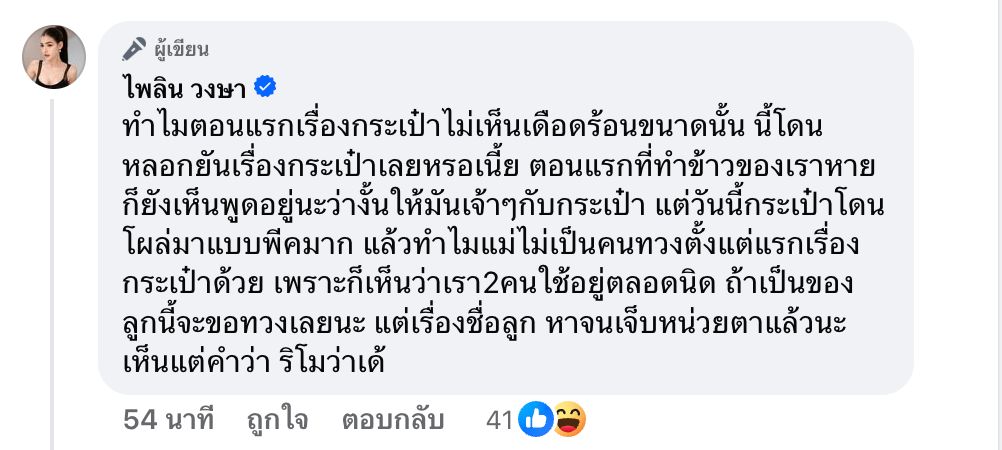1002x450 pixels.
Task: Open the 41 reactions count
Action: tap(498, 419)
